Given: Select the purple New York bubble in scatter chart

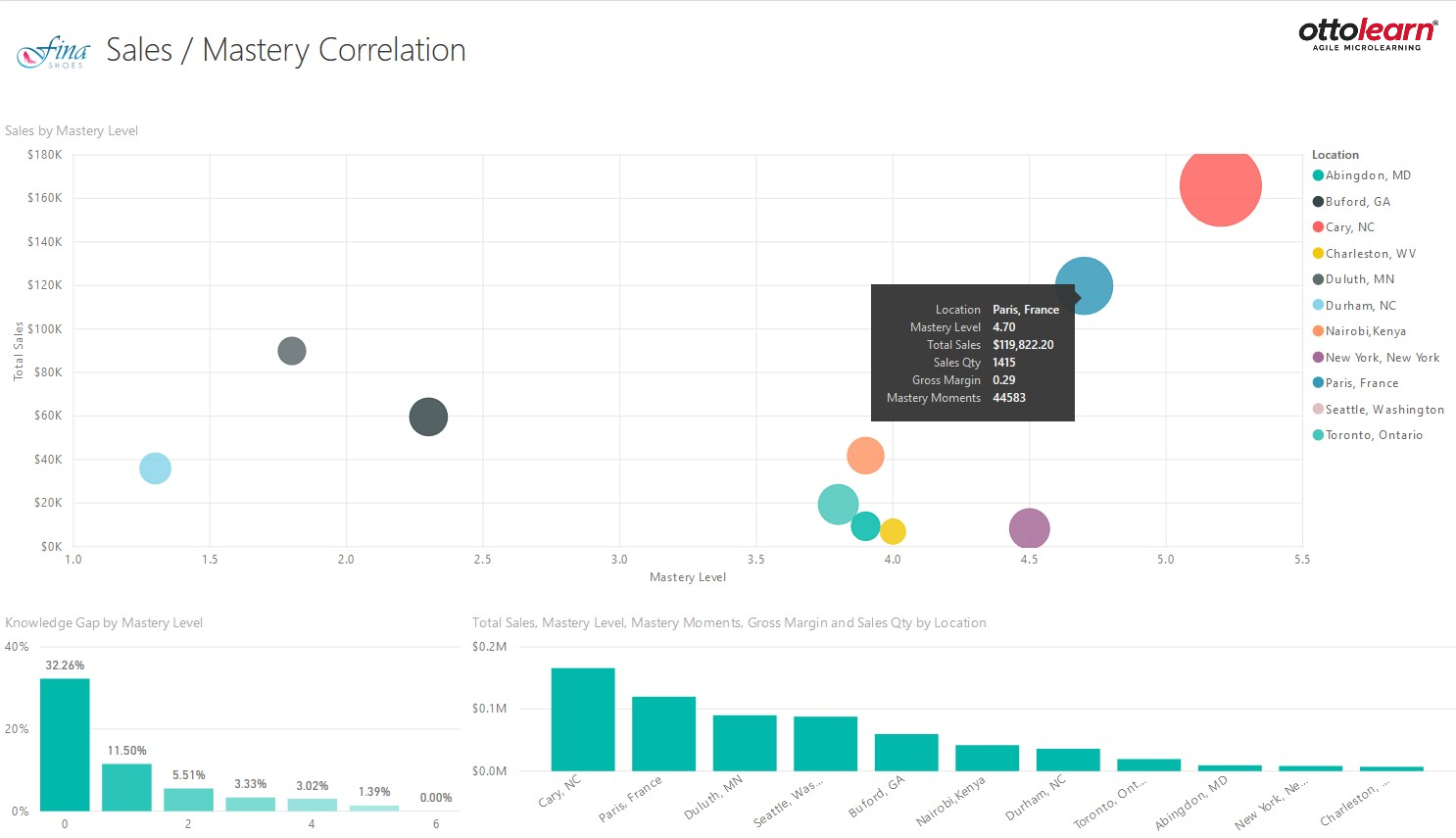Looking at the screenshot, I should [x=1029, y=528].
